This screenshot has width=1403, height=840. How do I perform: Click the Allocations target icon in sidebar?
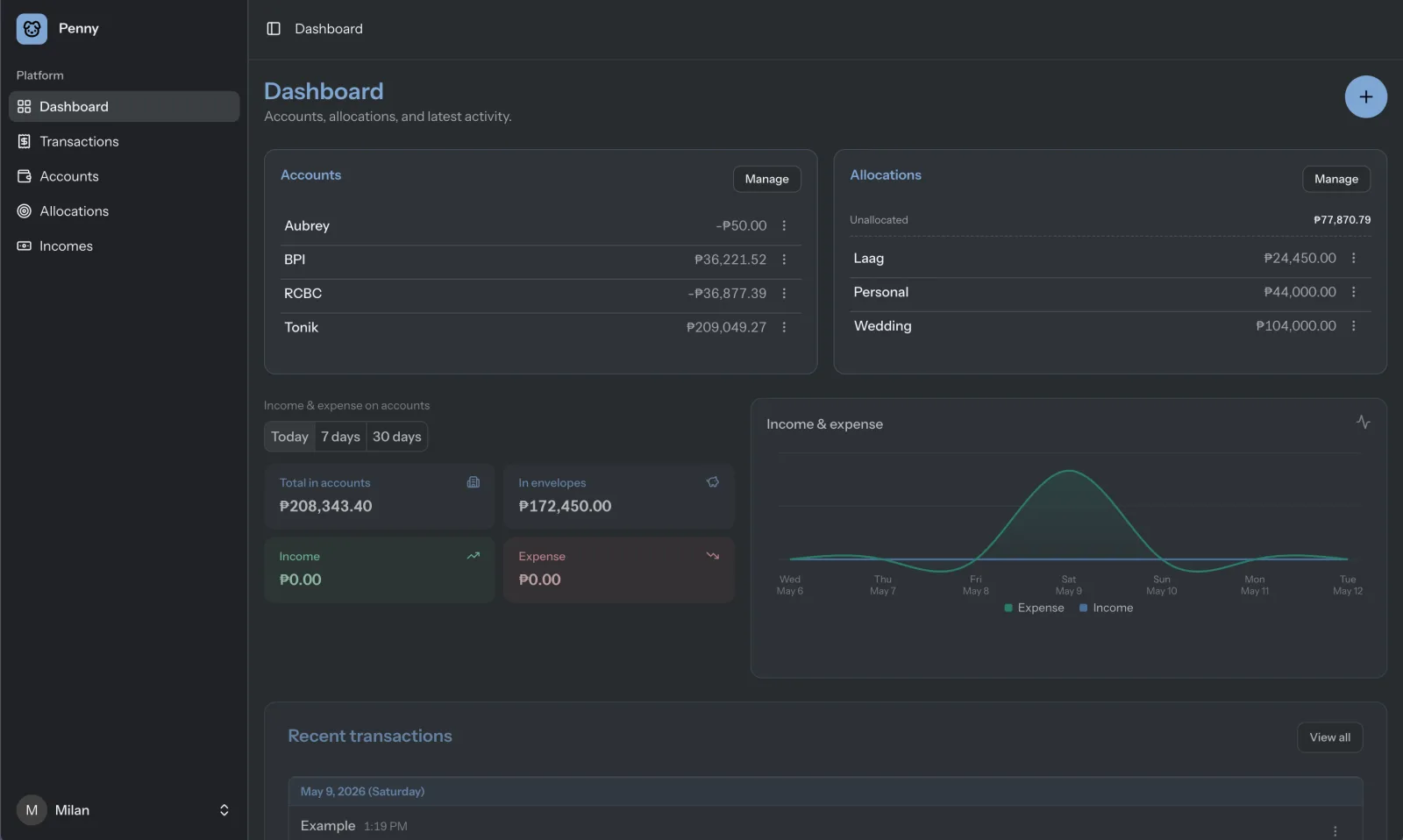24,211
